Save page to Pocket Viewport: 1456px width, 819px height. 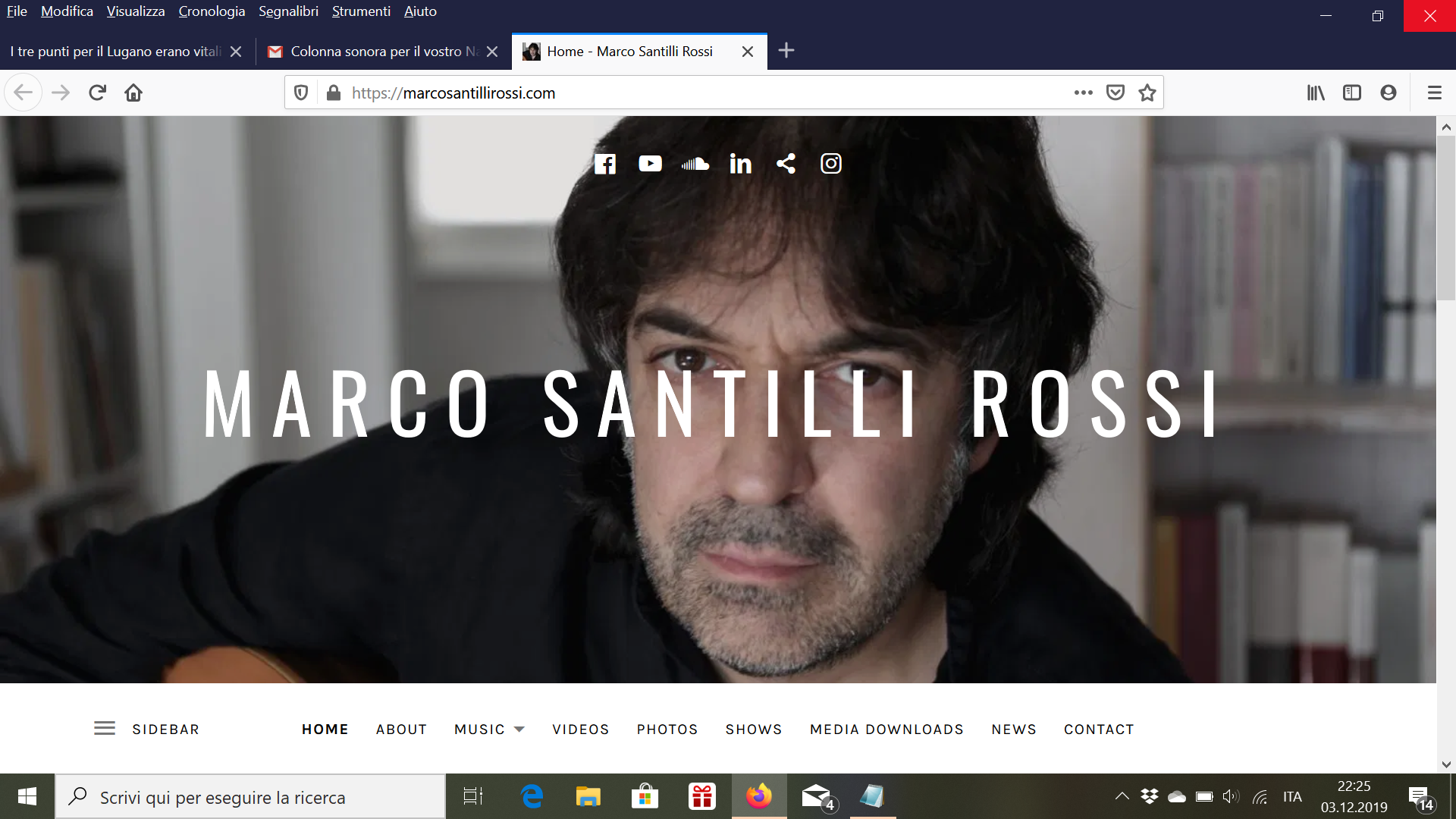pyautogui.click(x=1116, y=93)
